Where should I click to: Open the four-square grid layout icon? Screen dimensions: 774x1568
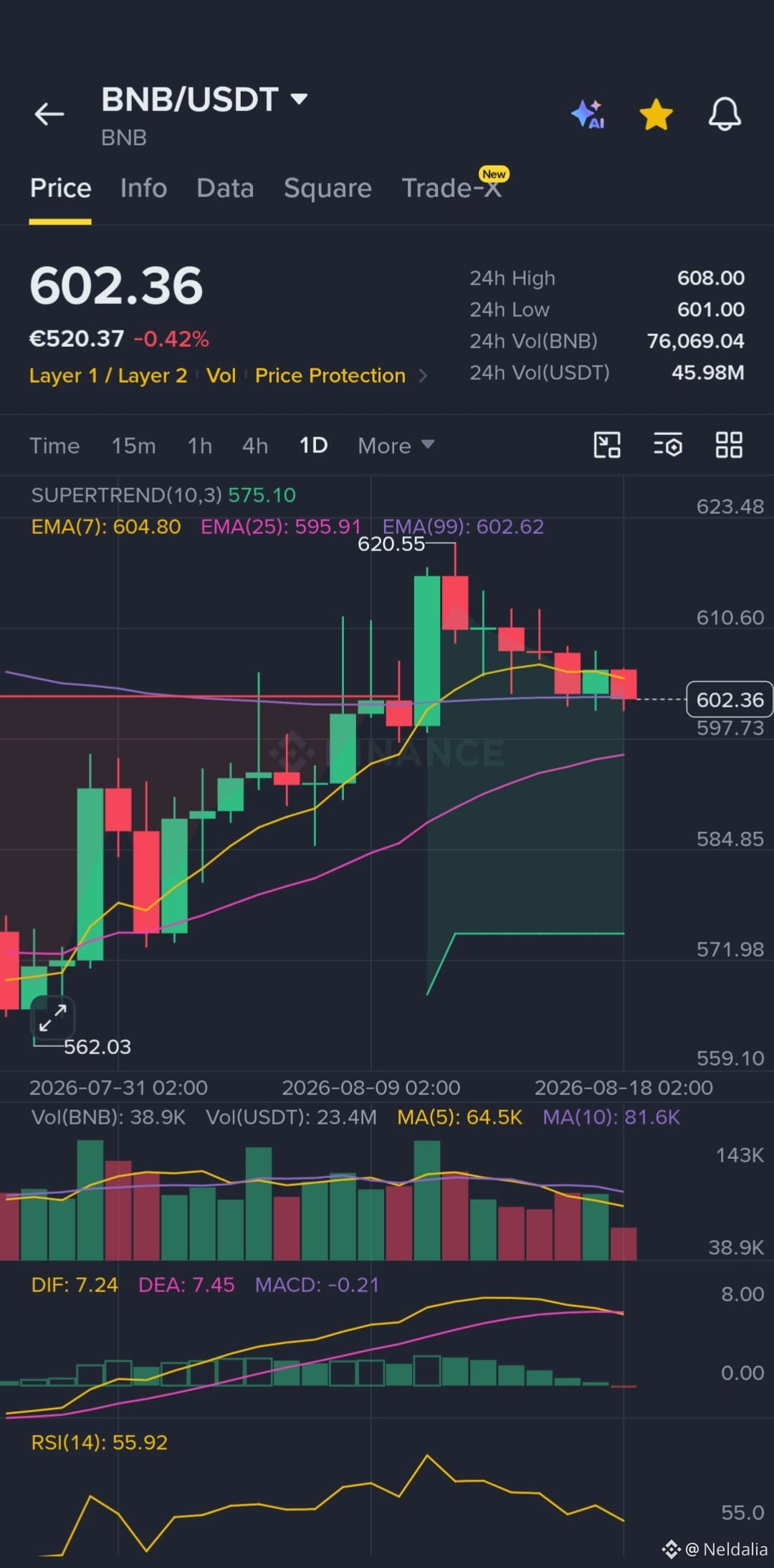pyautogui.click(x=729, y=445)
